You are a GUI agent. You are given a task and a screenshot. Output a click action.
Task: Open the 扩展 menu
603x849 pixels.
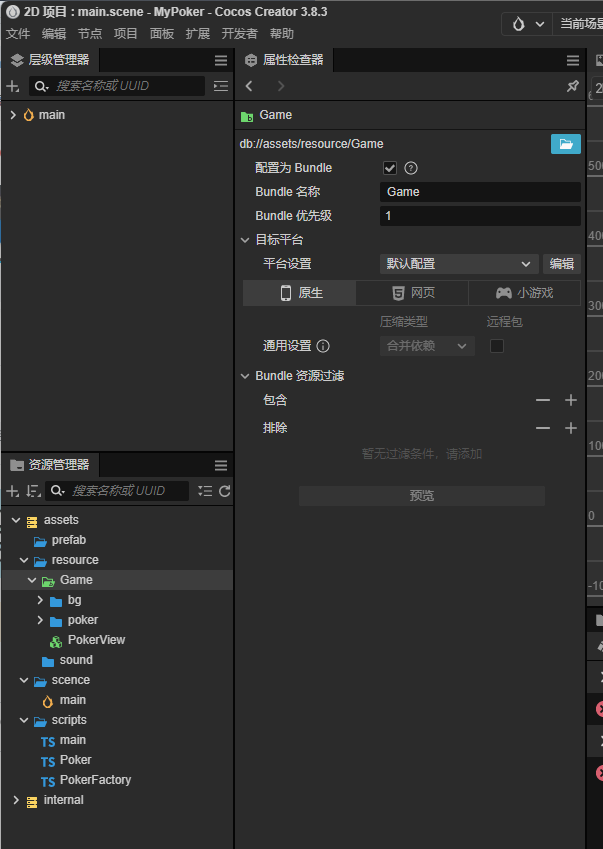pos(198,34)
